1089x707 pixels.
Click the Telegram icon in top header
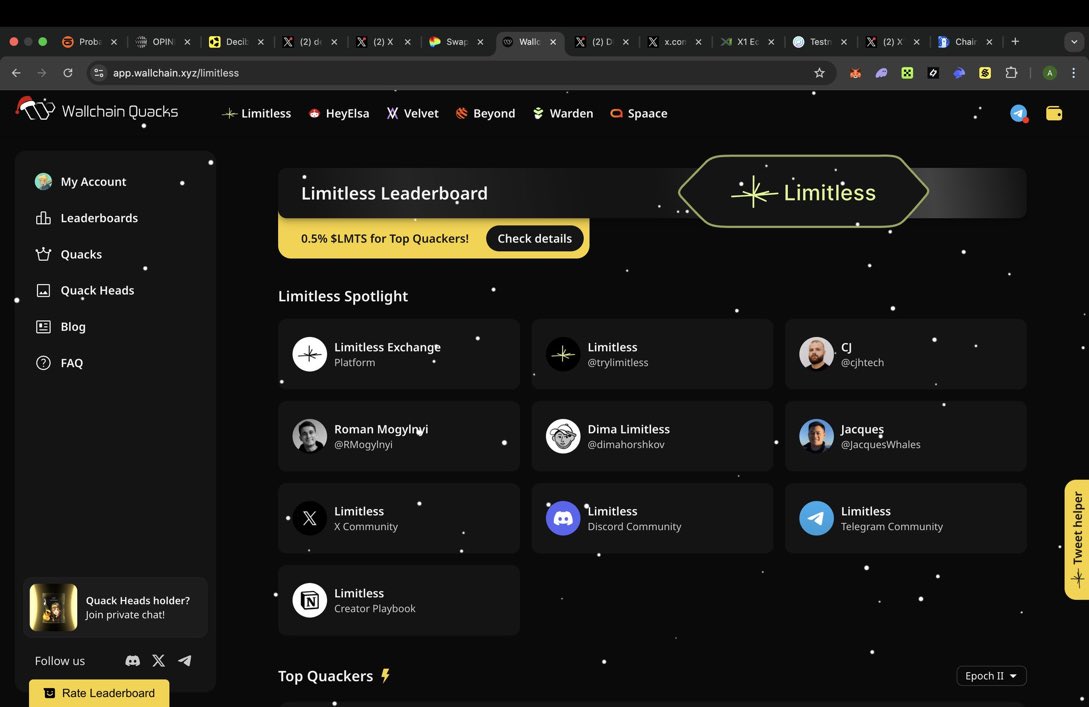pyautogui.click(x=1018, y=113)
